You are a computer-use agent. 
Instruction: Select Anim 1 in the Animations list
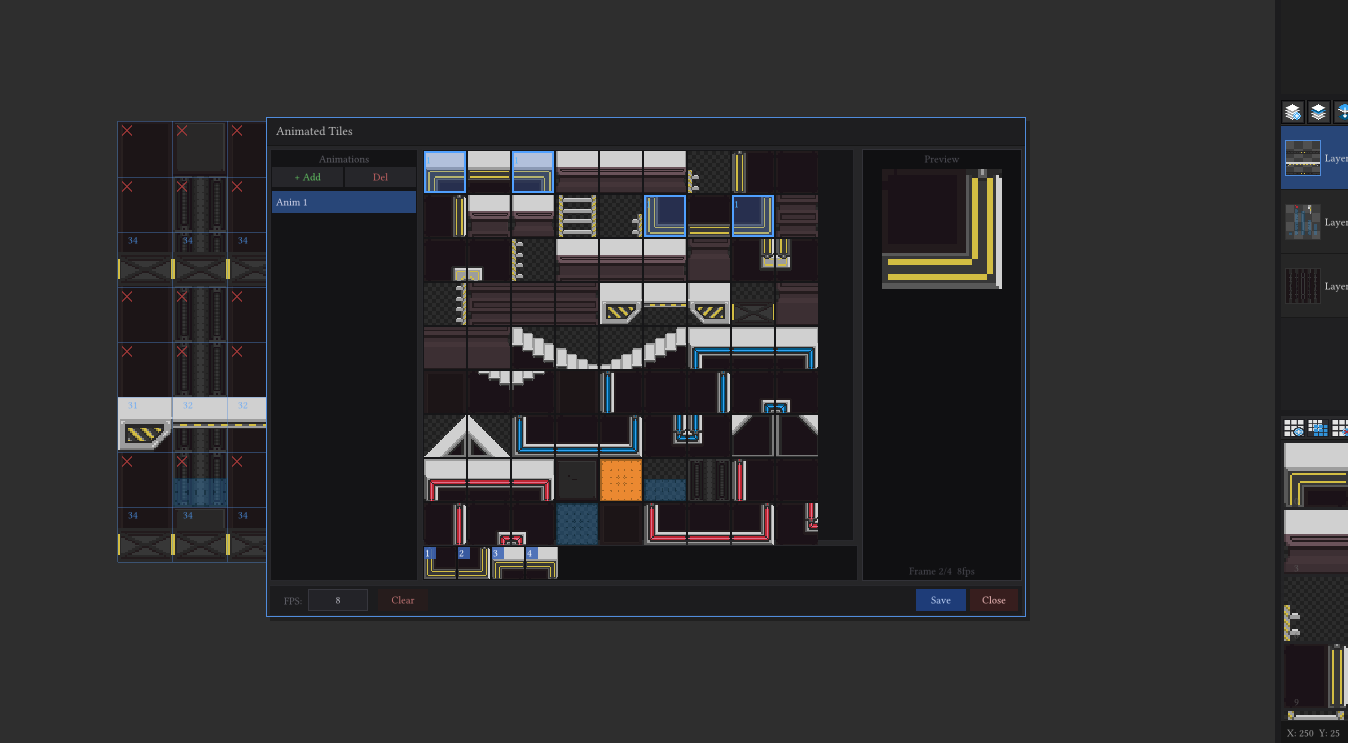pyautogui.click(x=344, y=202)
